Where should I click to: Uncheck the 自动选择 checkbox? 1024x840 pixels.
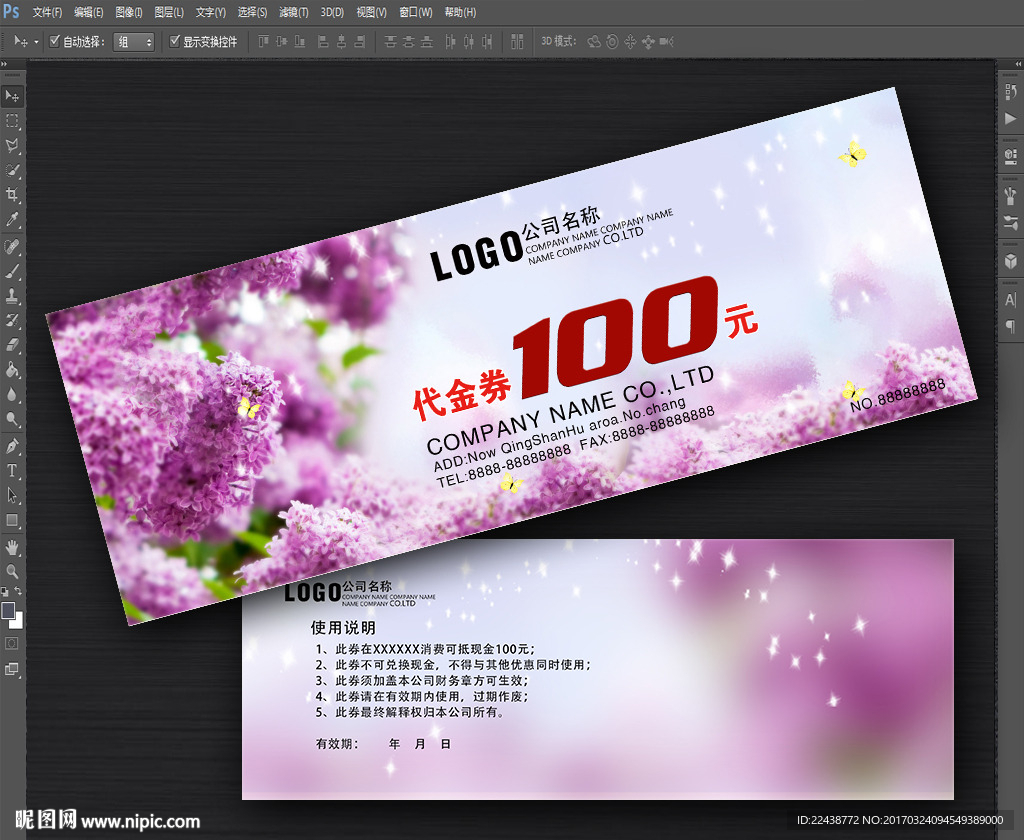tap(55, 42)
